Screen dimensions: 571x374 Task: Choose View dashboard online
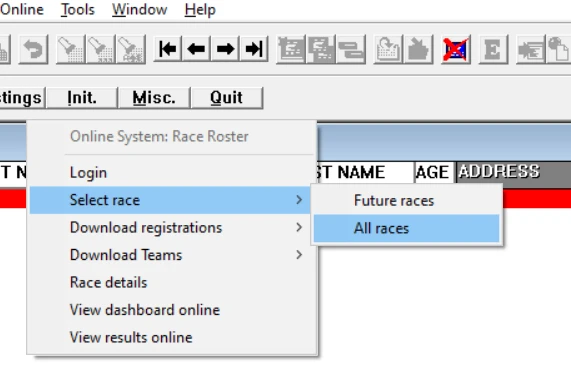pyautogui.click(x=170, y=310)
